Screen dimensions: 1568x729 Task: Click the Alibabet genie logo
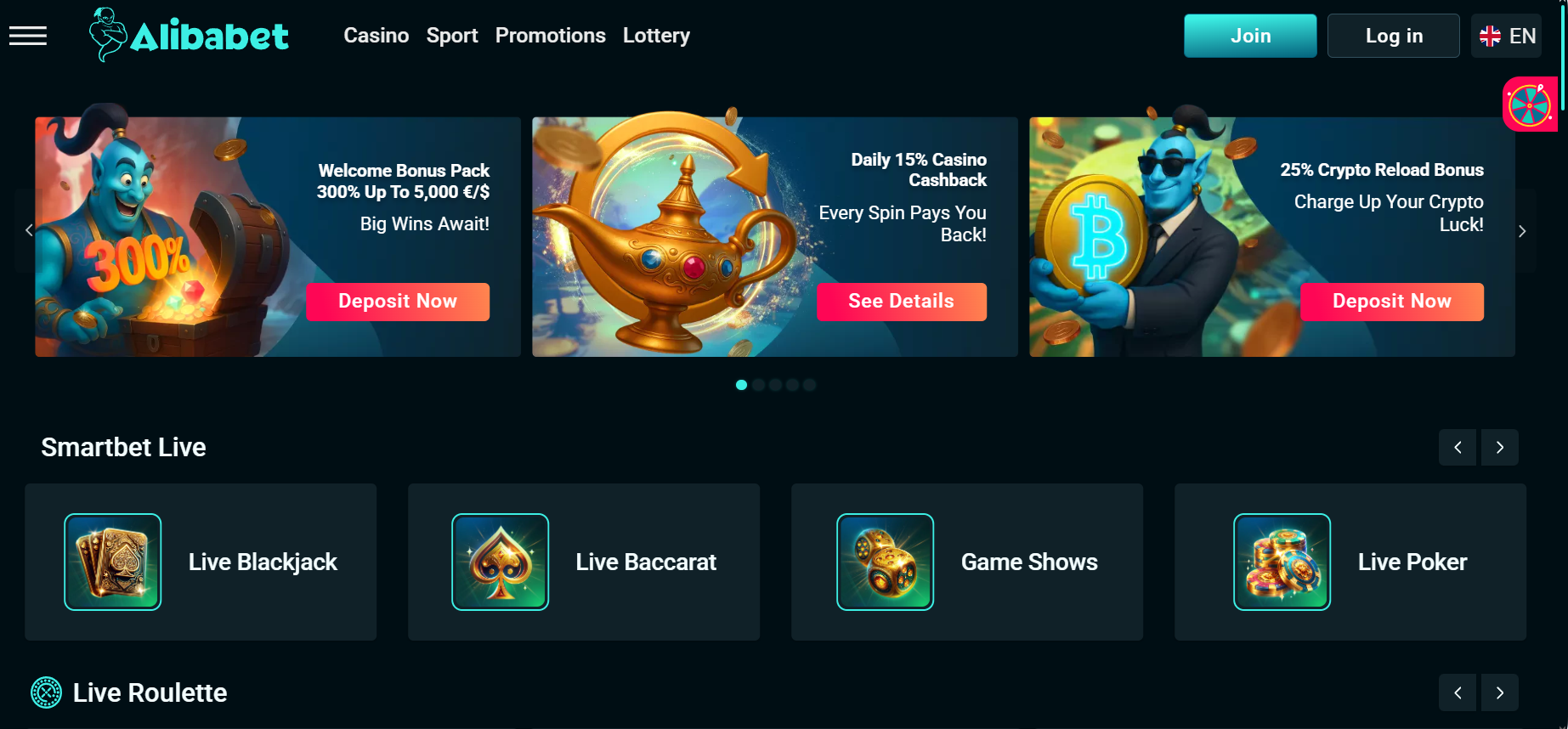pyautogui.click(x=189, y=35)
